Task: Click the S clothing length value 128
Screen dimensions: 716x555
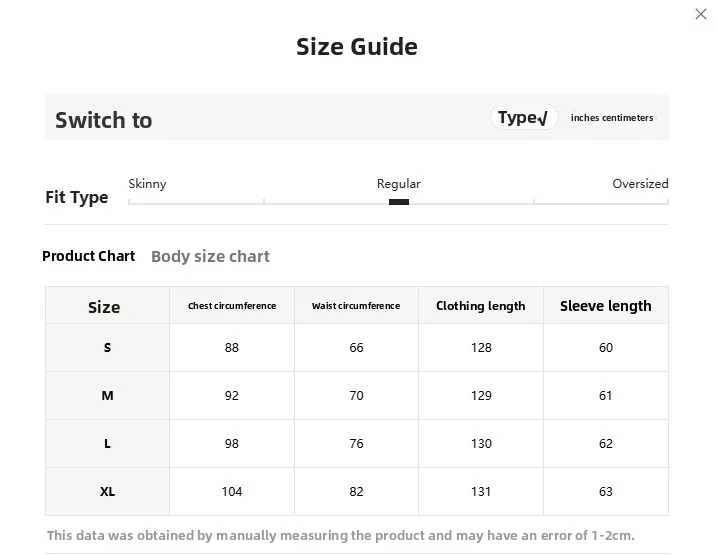Action: click(x=481, y=348)
